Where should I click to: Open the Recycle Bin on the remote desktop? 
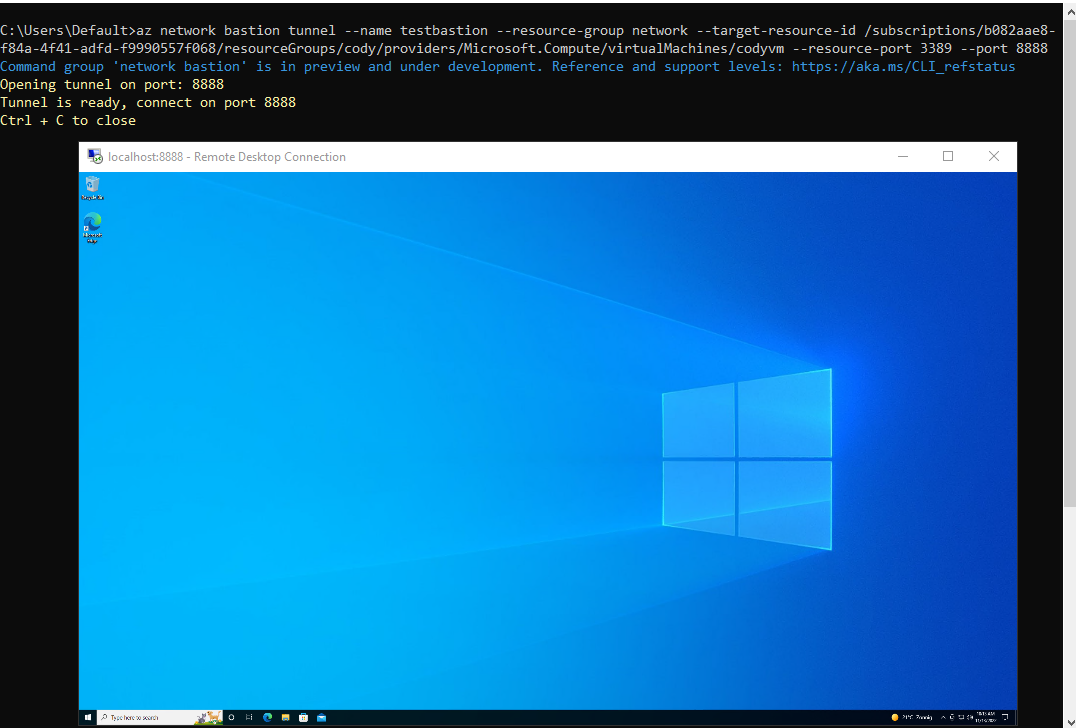pyautogui.click(x=93, y=187)
